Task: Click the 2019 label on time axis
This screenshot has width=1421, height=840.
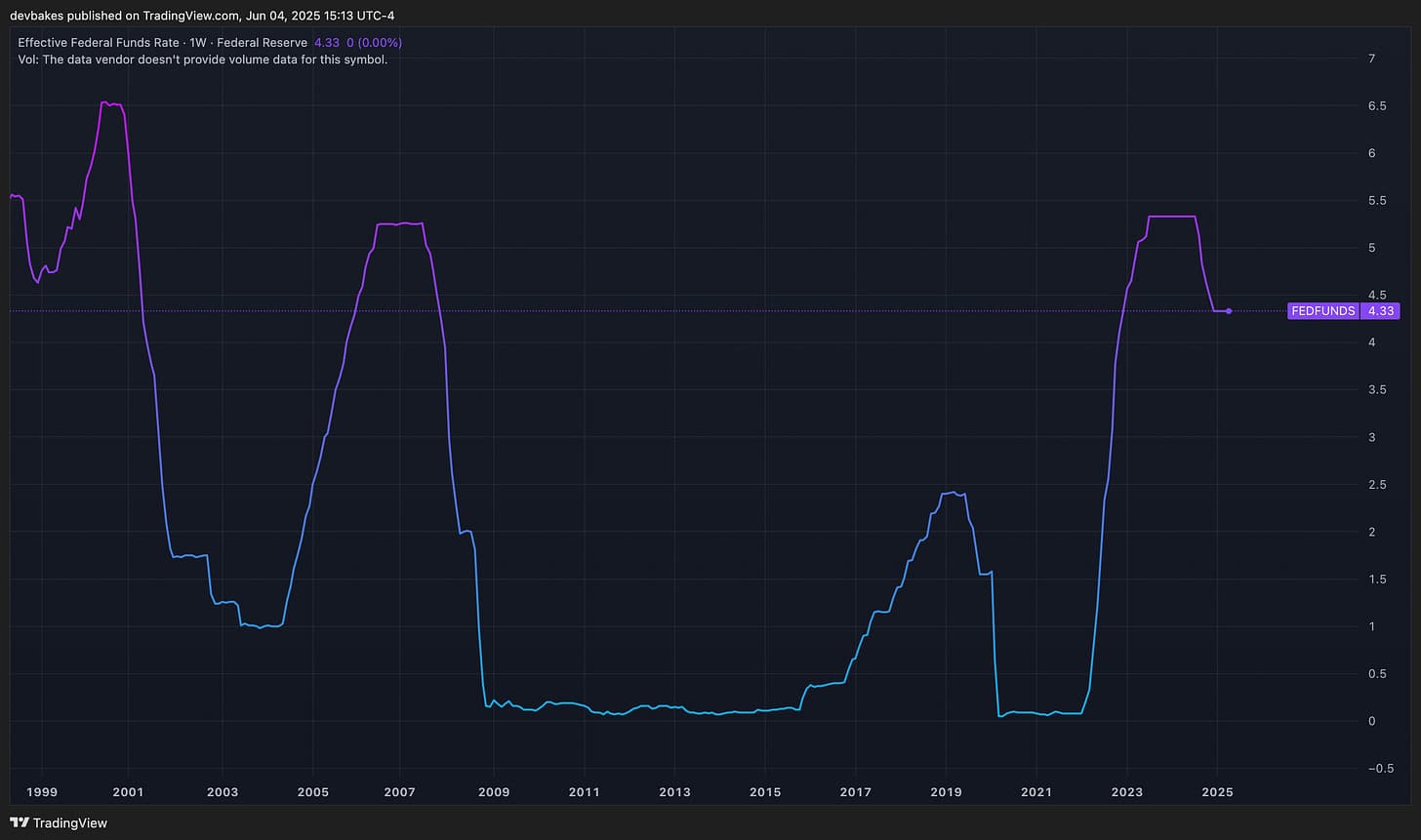Action: point(946,792)
